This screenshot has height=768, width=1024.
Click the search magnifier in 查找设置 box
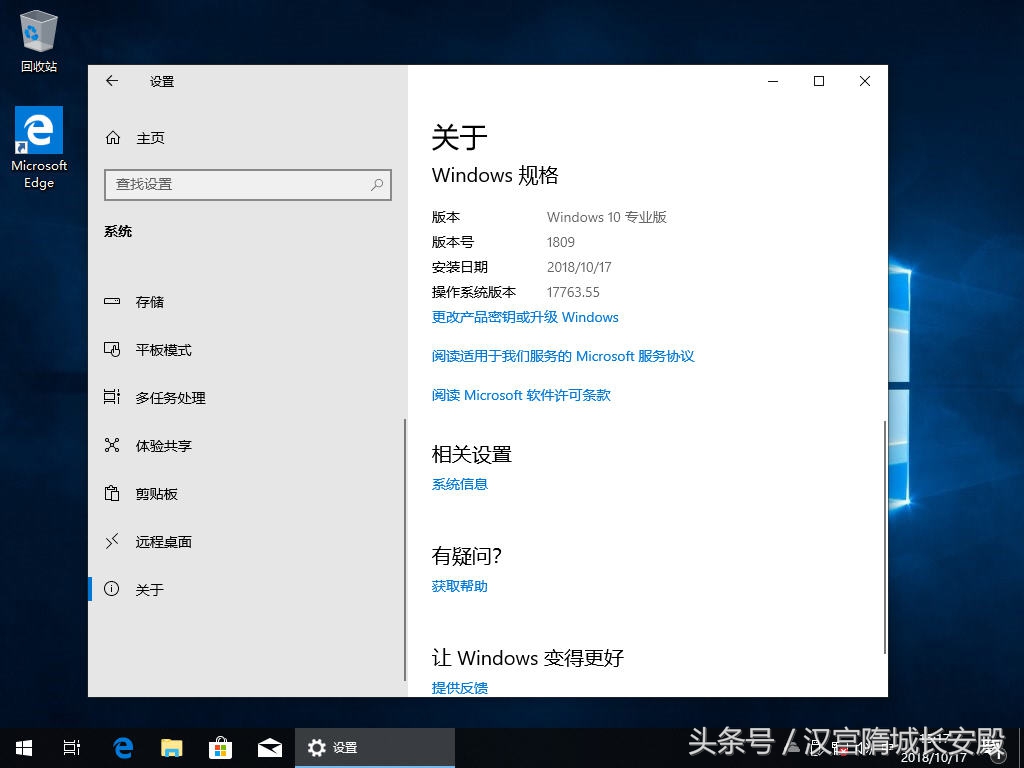click(377, 185)
